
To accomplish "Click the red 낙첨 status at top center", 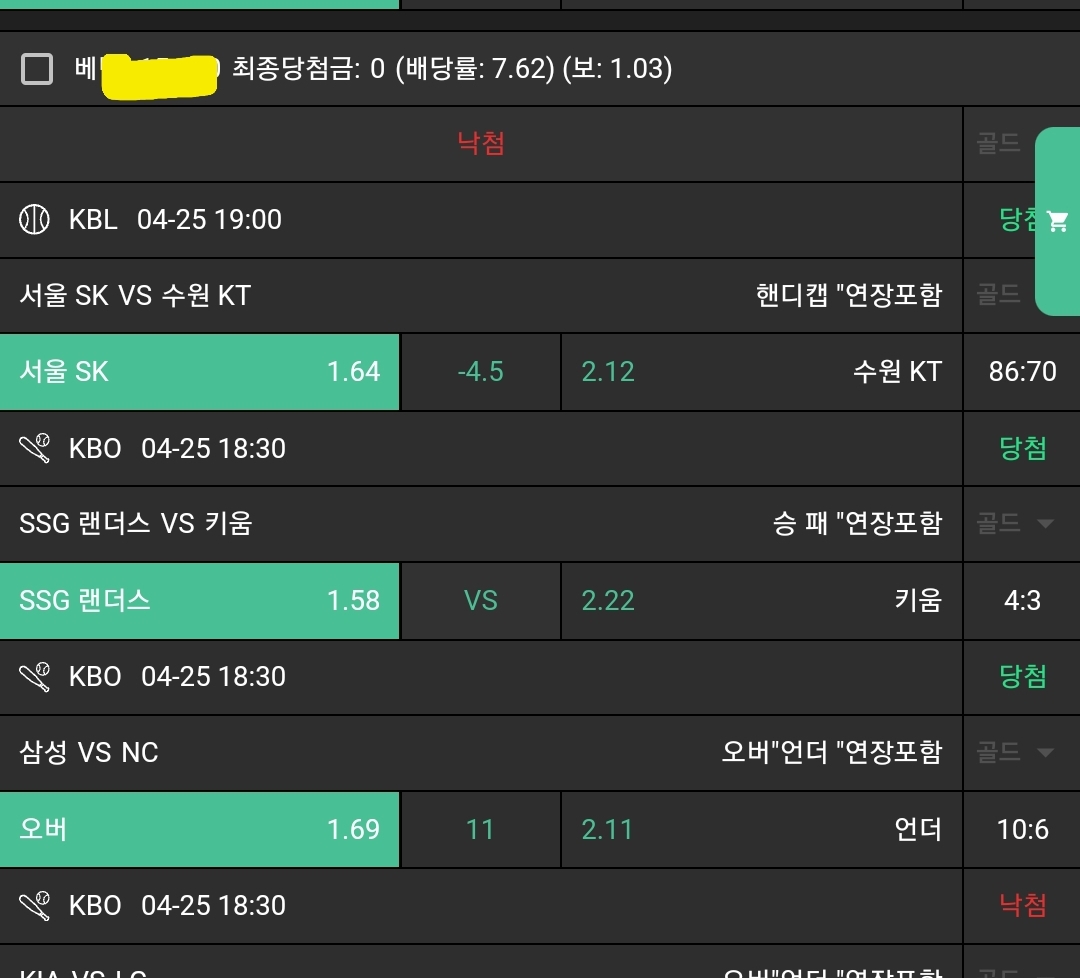I will [481, 144].
